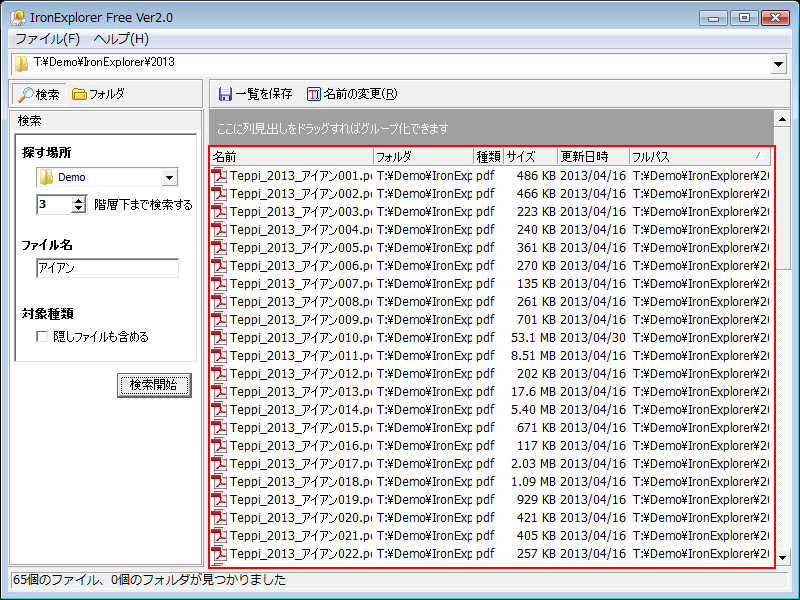Open the Demo search location dropdown
The image size is (800, 600).
coord(169,178)
